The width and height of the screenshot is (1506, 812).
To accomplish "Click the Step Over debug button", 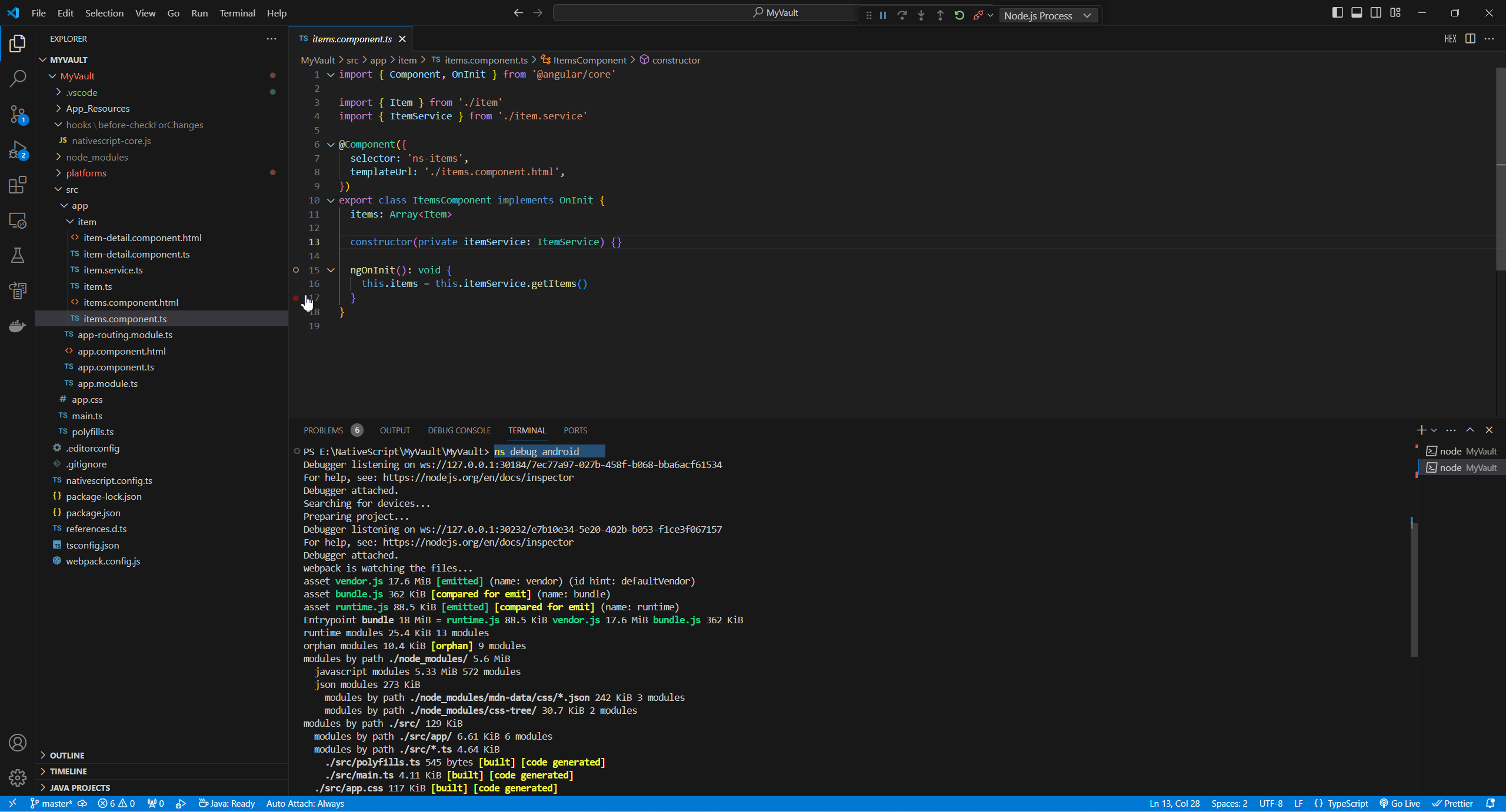I will 902,15.
